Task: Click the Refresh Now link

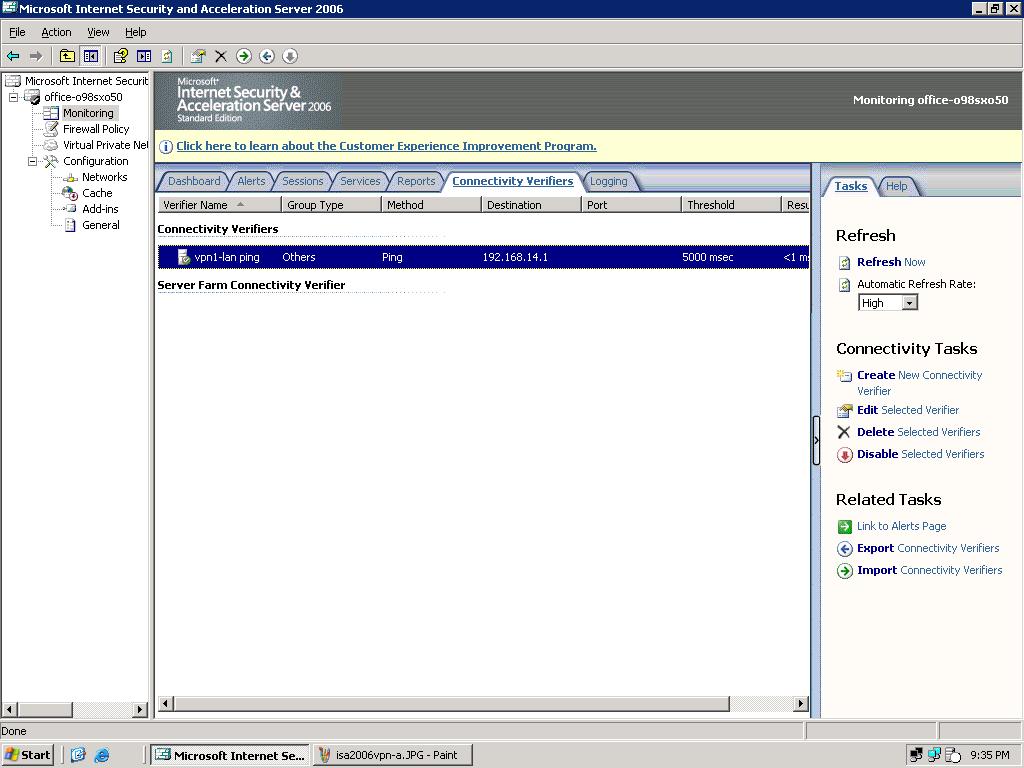Action: tap(891, 263)
